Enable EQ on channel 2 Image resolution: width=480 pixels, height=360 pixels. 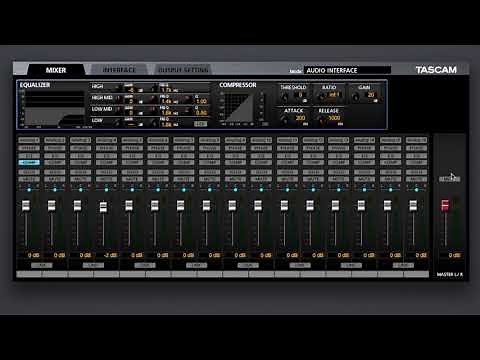55,156
